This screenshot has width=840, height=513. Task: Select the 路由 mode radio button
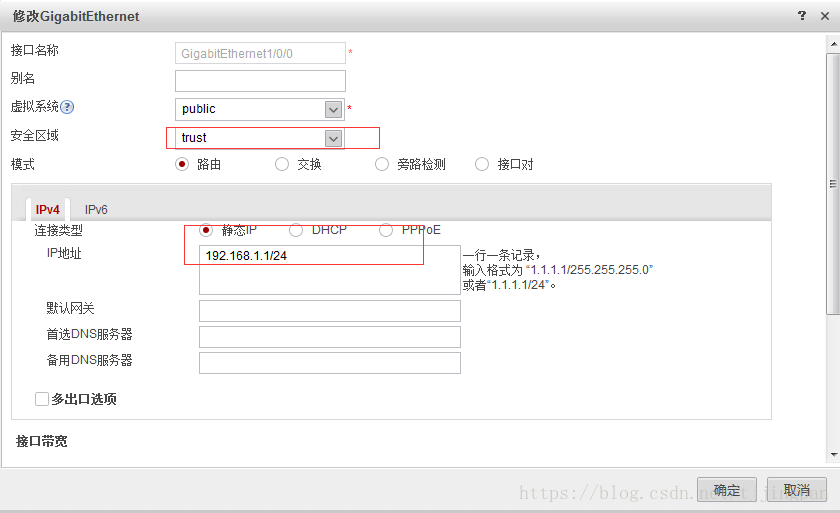click(x=182, y=164)
